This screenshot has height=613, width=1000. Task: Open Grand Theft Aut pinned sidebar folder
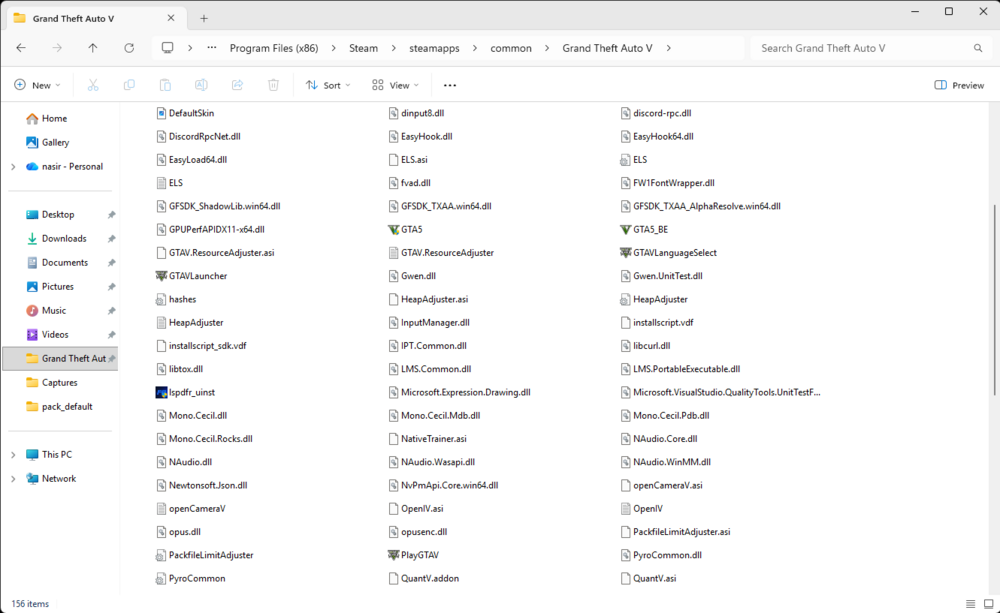pos(61,358)
